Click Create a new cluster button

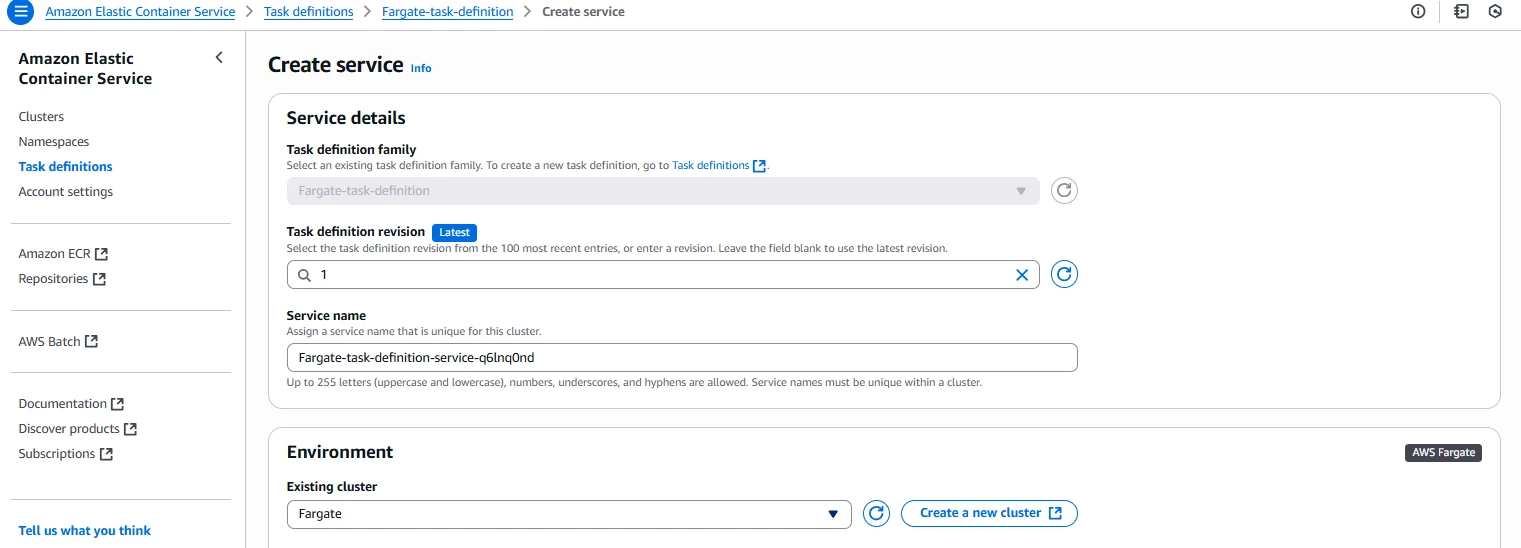989,513
